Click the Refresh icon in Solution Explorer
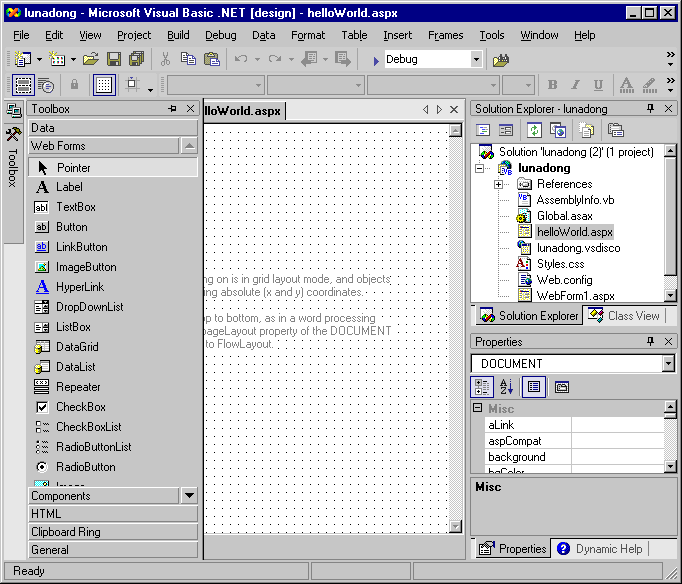Viewport: 682px width, 584px height. coord(534,130)
